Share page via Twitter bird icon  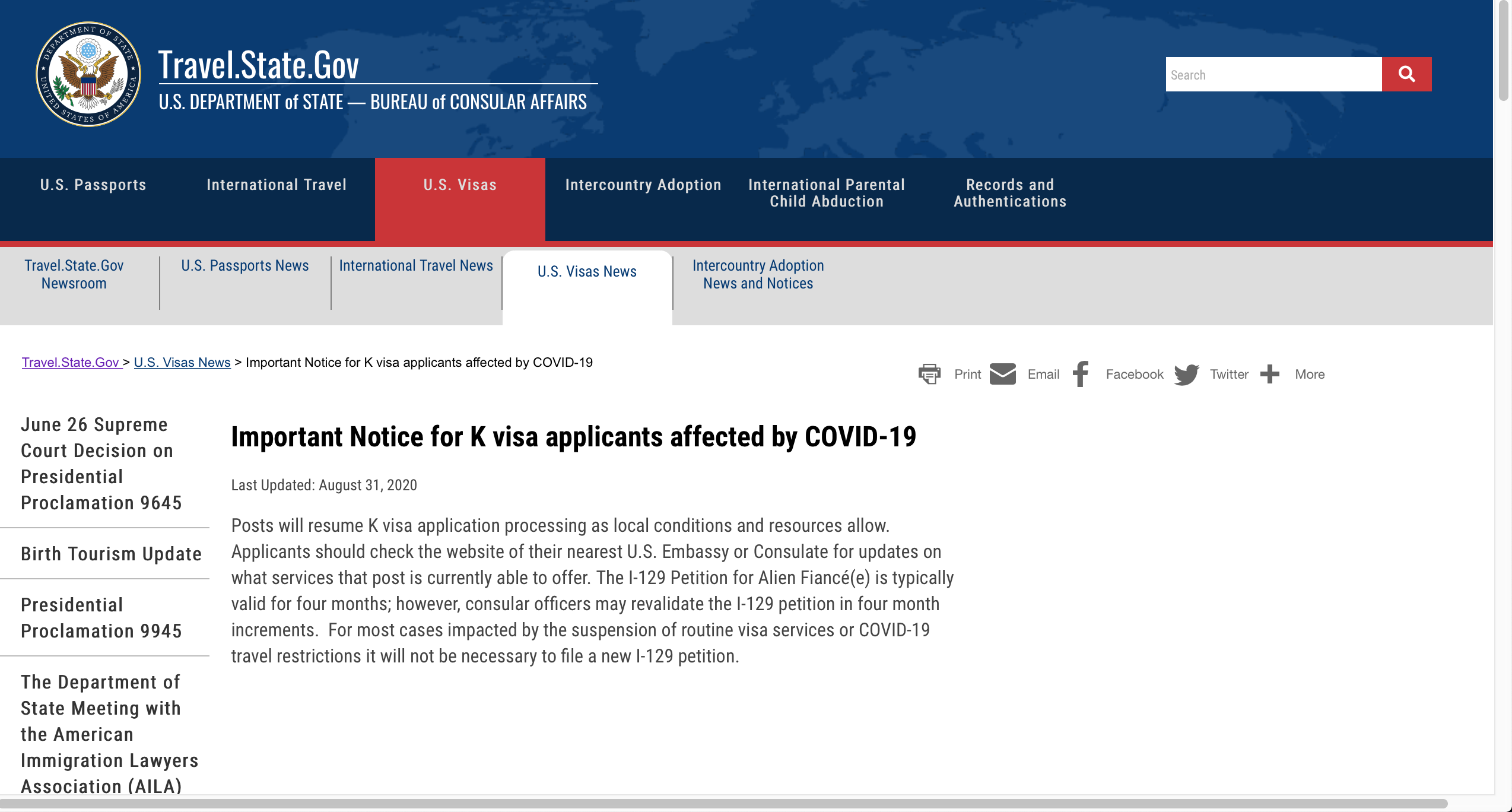[1186, 374]
